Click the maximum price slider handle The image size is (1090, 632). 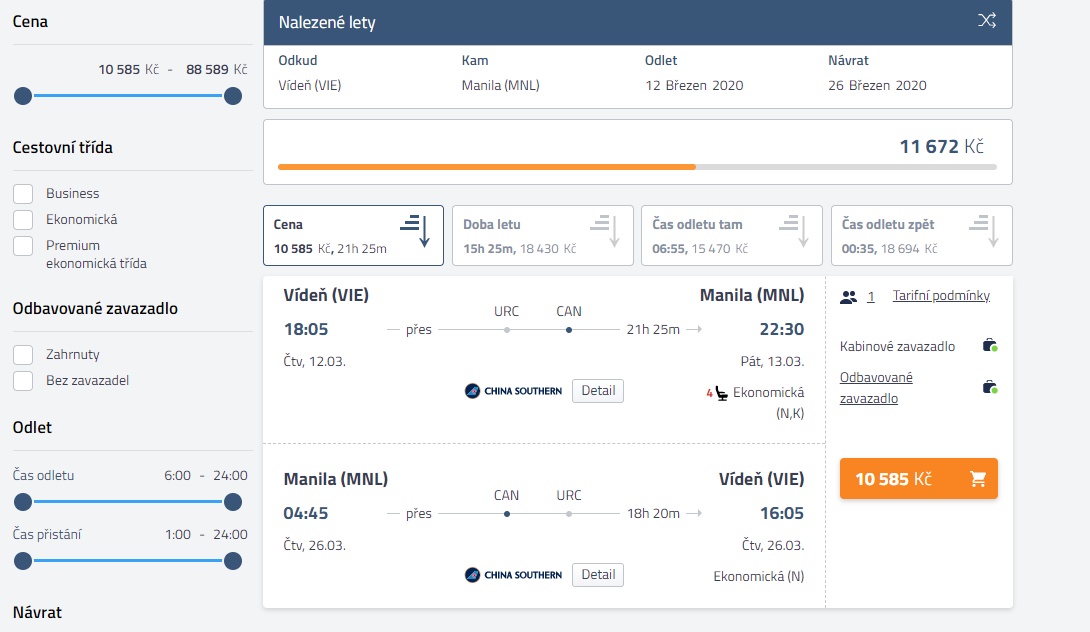pos(233,96)
